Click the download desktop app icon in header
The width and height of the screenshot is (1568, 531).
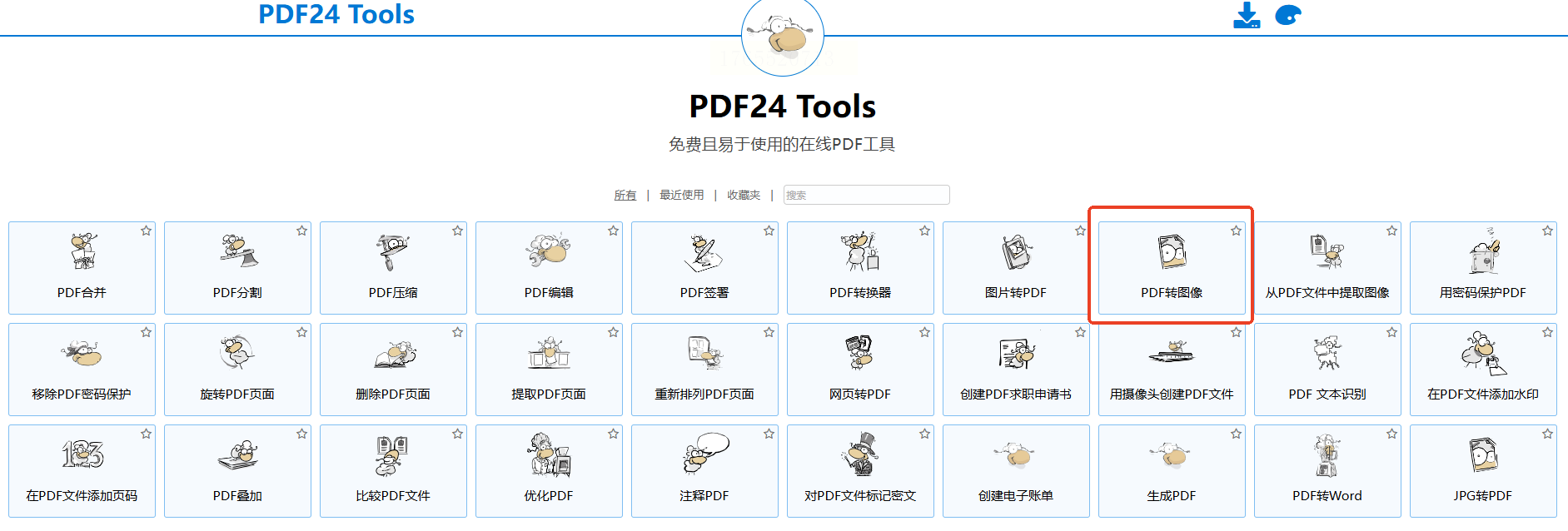[x=1247, y=15]
